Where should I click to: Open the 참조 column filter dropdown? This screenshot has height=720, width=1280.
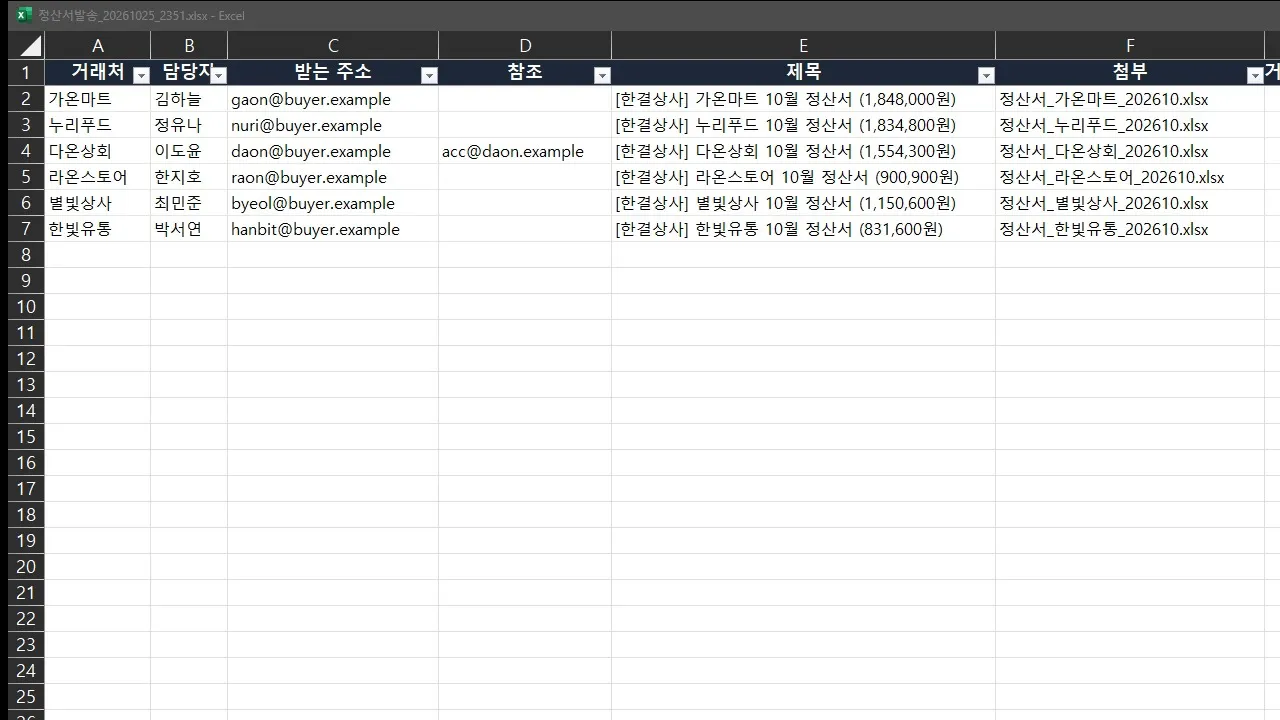(x=602, y=75)
